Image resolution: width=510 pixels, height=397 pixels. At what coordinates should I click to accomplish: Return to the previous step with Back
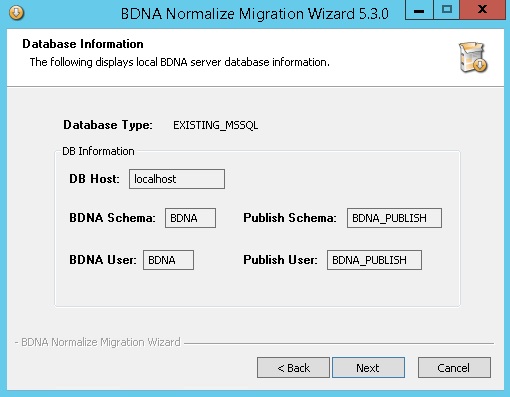tap(293, 368)
